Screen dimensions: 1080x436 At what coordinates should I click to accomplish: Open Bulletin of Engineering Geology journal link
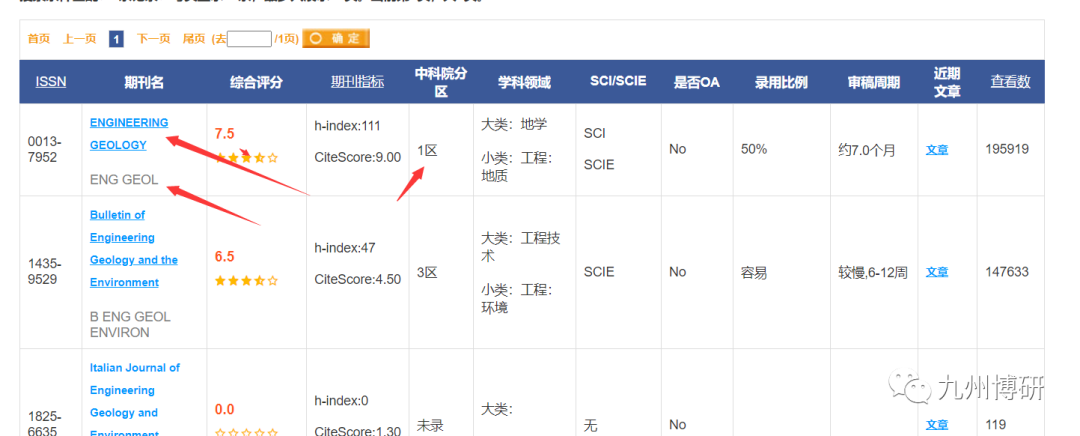coord(134,249)
